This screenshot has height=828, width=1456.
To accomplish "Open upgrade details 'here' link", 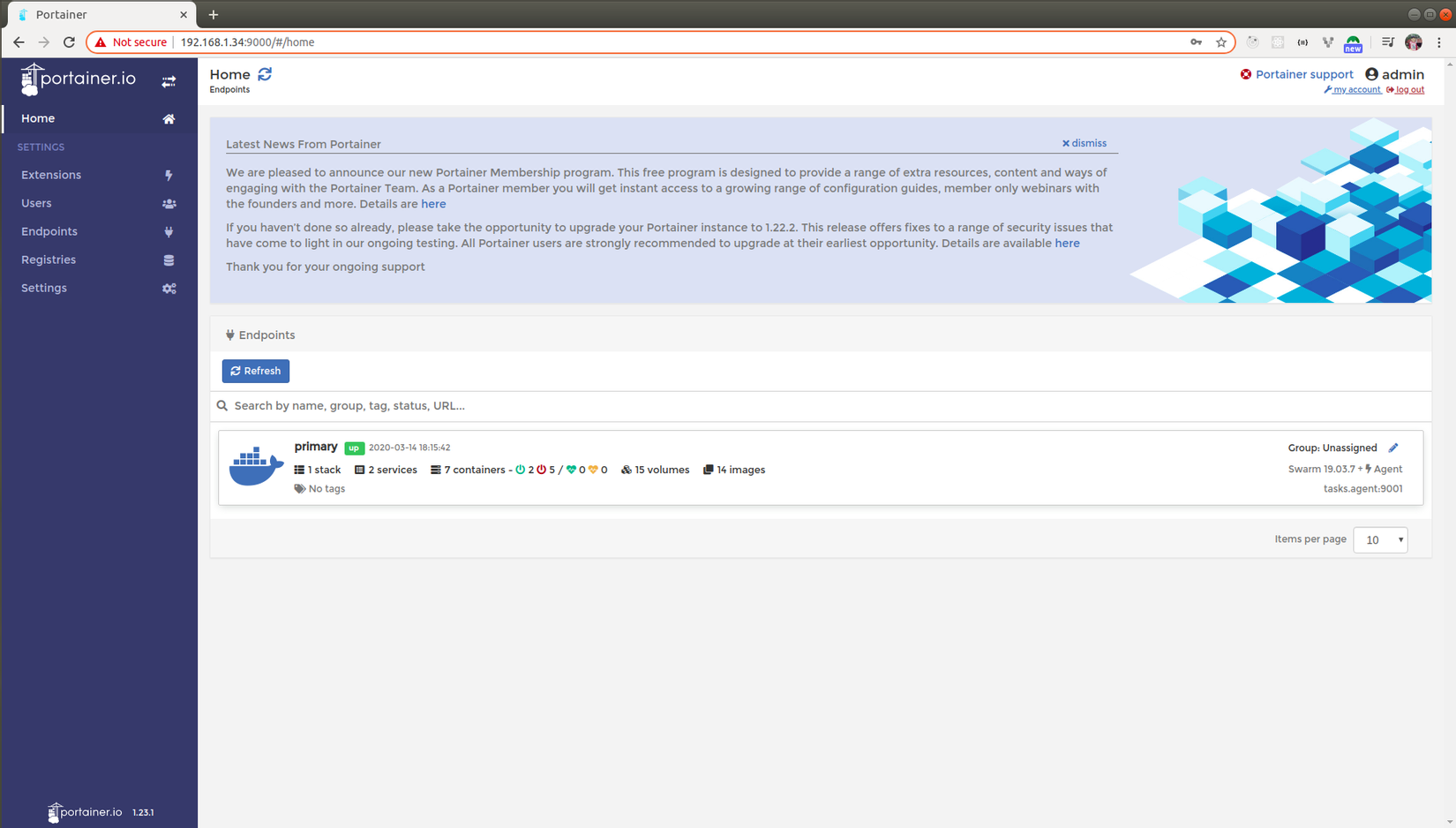I will click(x=1067, y=244).
